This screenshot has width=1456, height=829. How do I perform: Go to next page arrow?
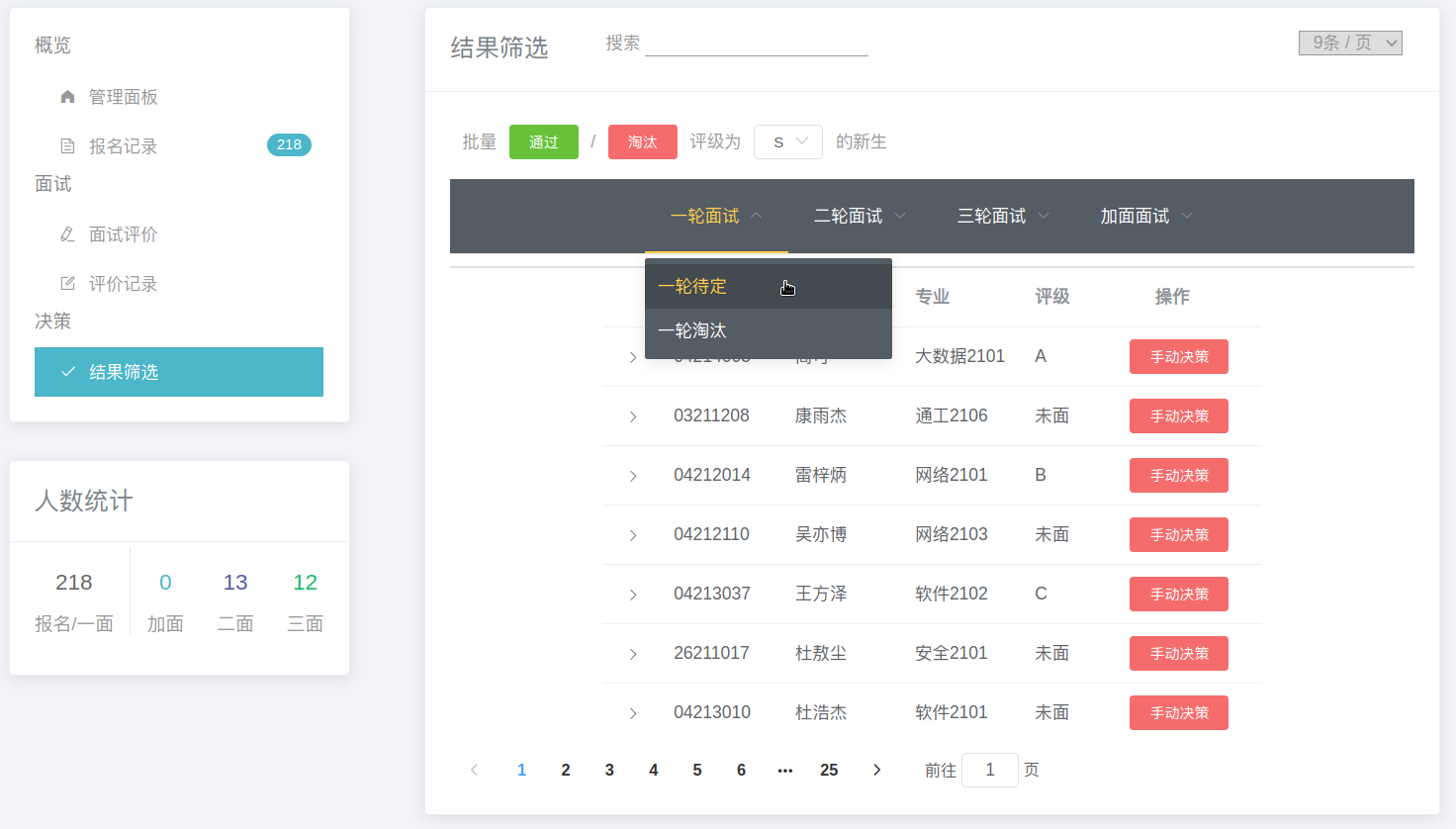click(876, 770)
